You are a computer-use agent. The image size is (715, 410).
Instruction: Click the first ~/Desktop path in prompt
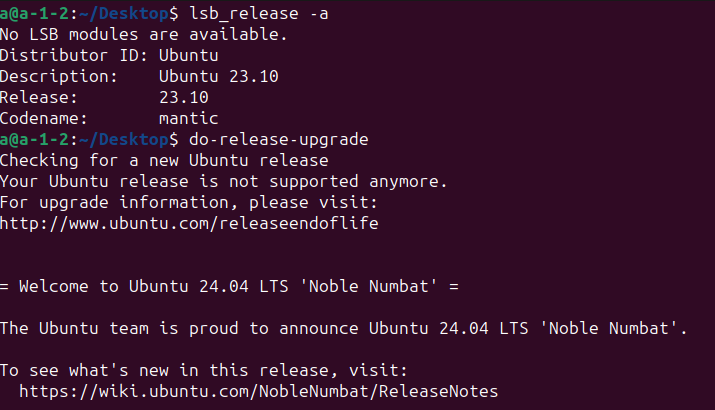pos(124,14)
